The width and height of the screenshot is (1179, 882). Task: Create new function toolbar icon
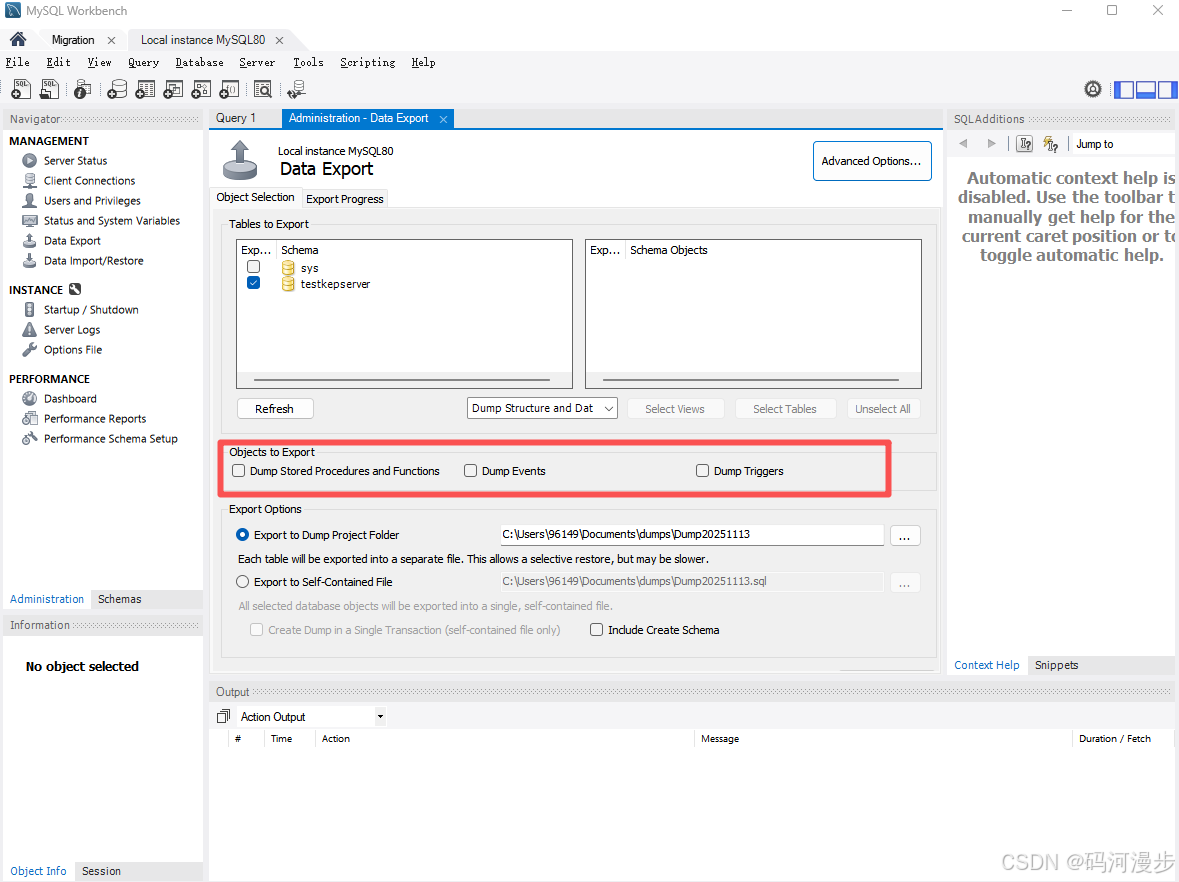click(x=229, y=89)
